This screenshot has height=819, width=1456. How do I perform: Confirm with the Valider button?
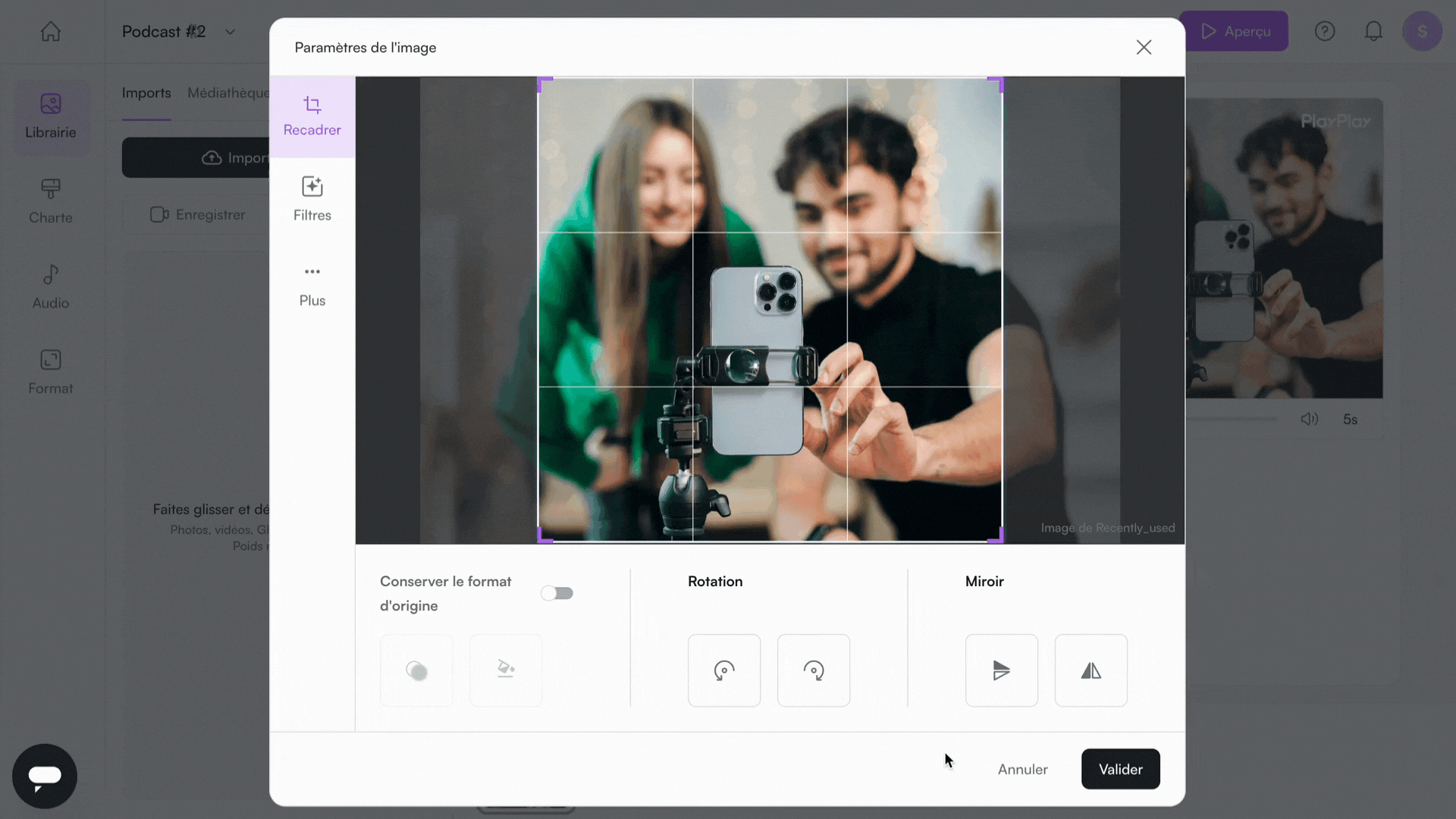click(x=1120, y=769)
